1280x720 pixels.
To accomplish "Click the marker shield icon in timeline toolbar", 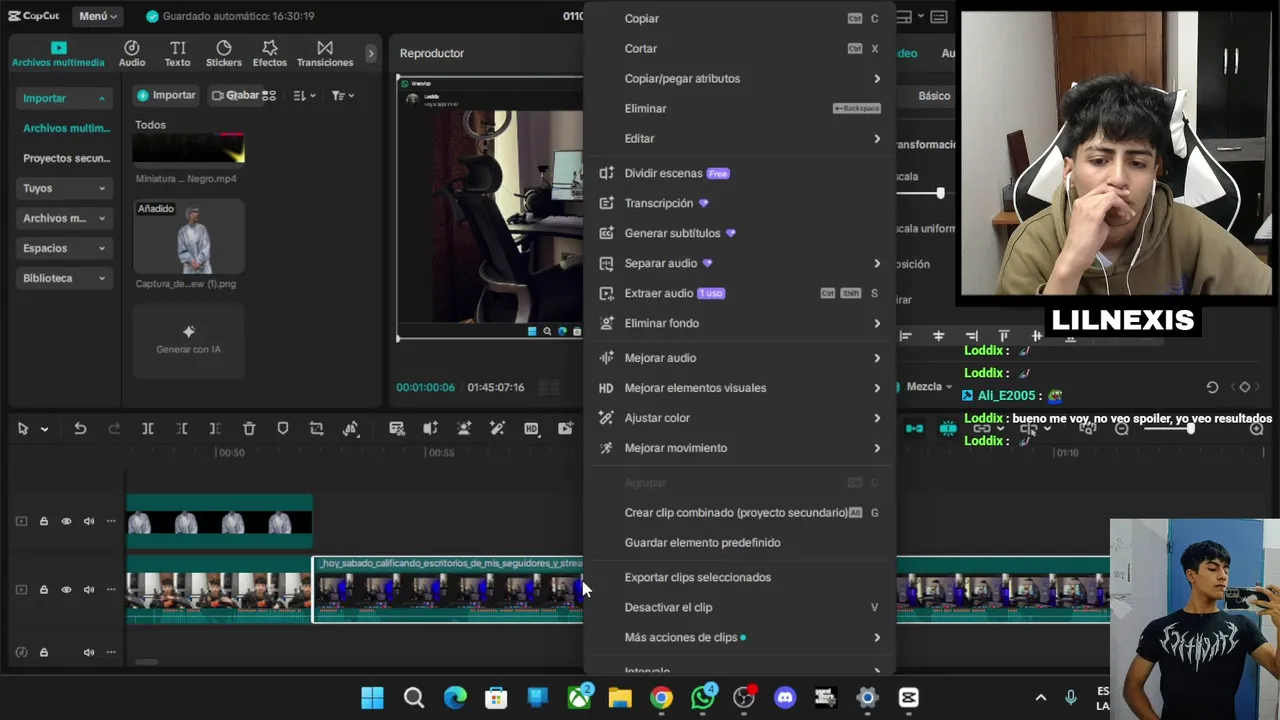I will pyautogui.click(x=283, y=428).
